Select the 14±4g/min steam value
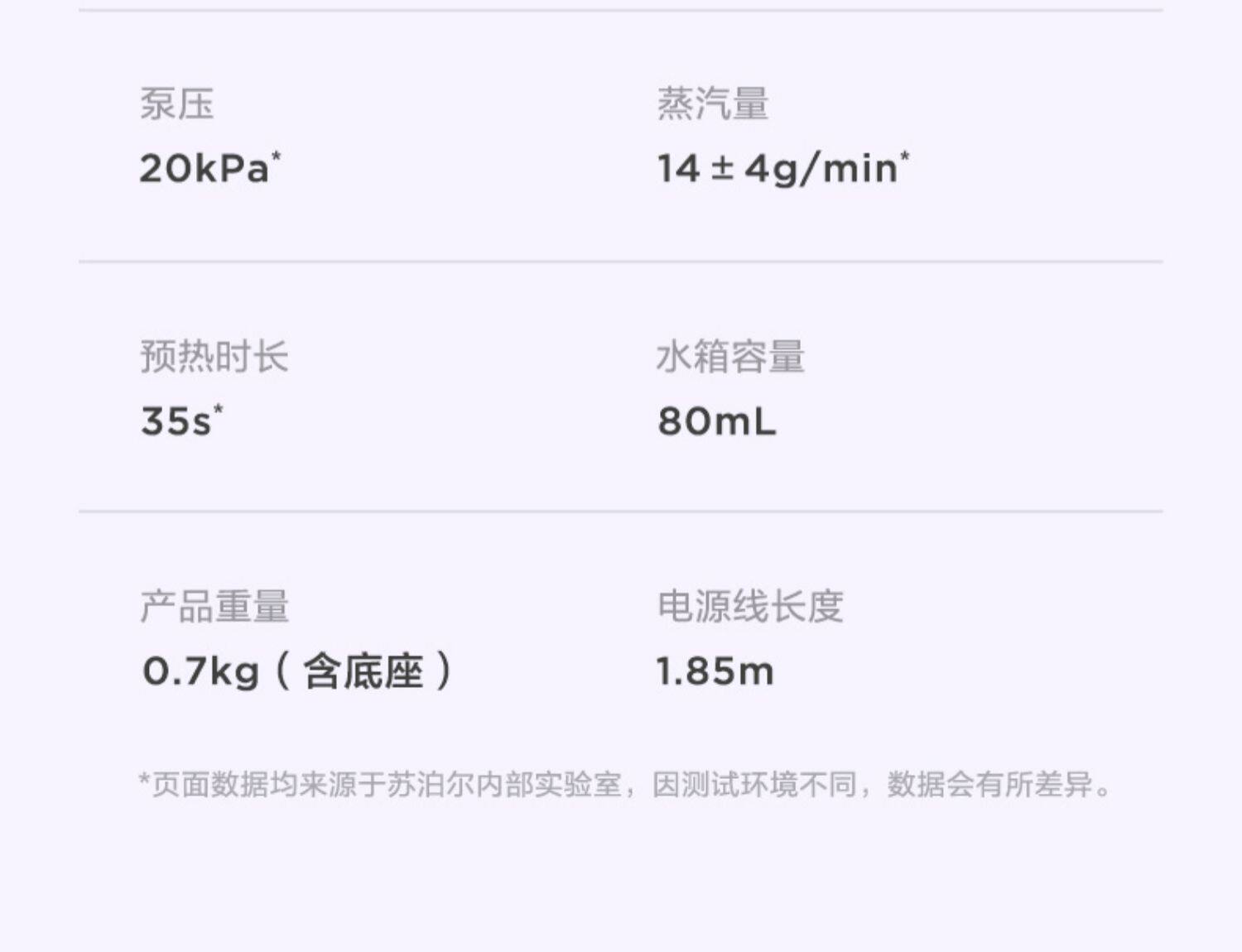This screenshot has width=1242, height=952. (x=777, y=169)
